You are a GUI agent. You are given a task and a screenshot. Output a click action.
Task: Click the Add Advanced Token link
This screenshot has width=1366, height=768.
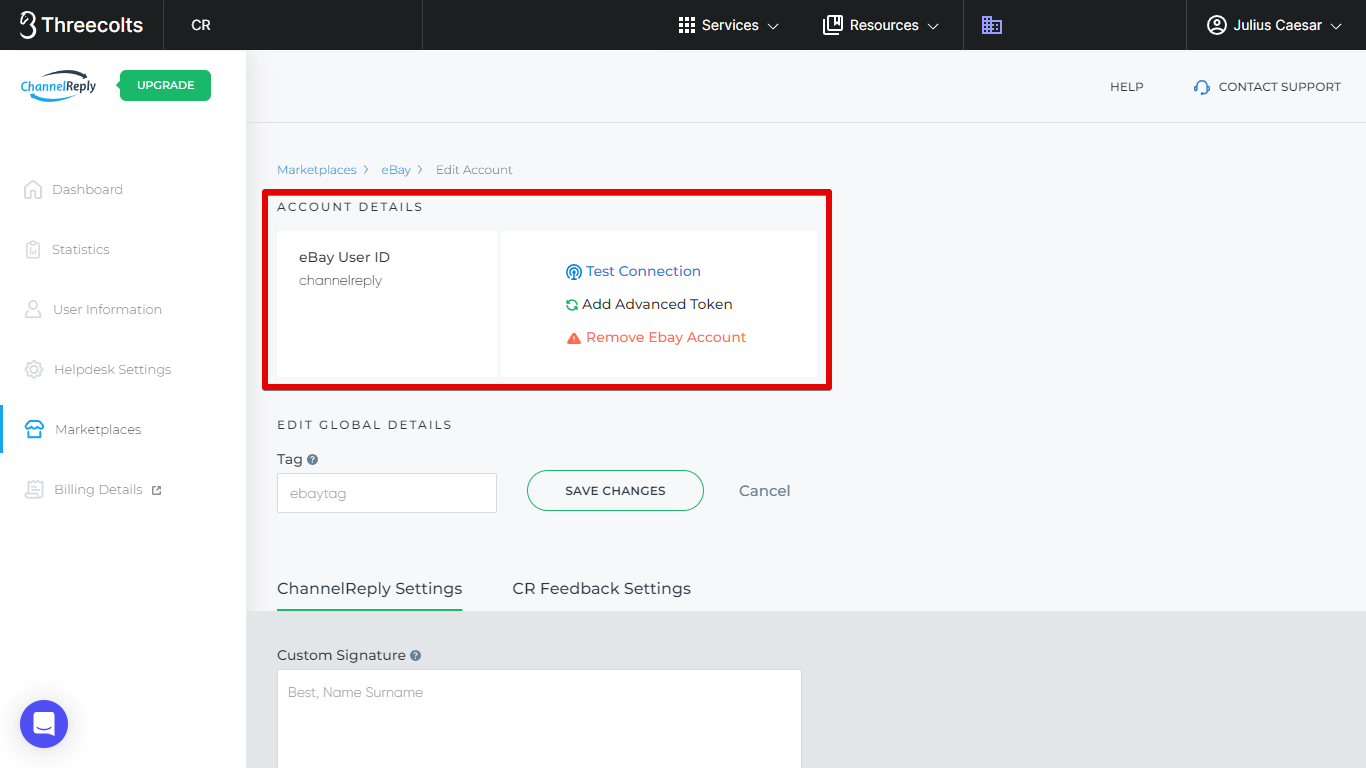(x=657, y=304)
